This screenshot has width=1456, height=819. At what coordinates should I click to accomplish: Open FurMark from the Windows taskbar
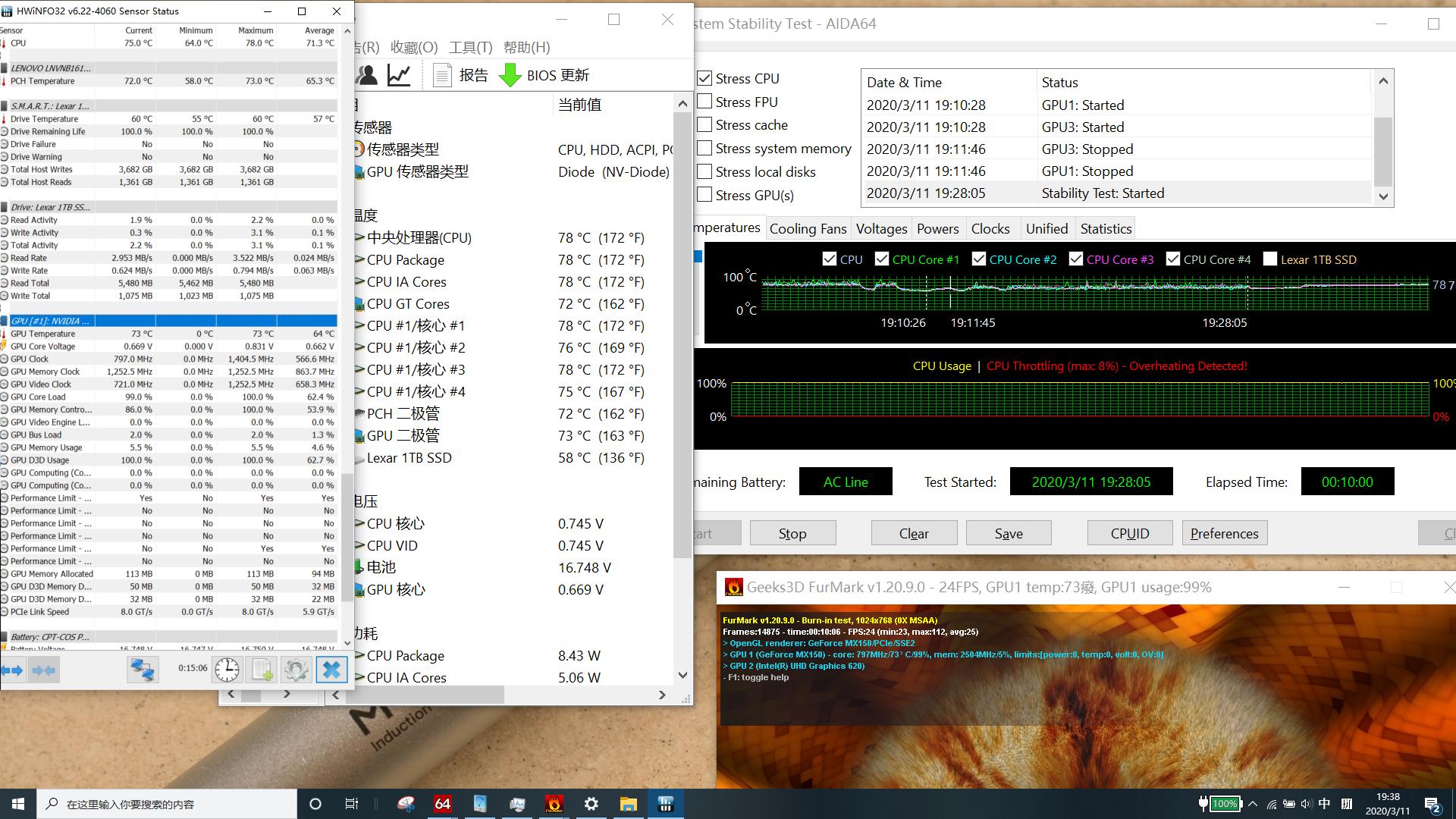point(554,804)
